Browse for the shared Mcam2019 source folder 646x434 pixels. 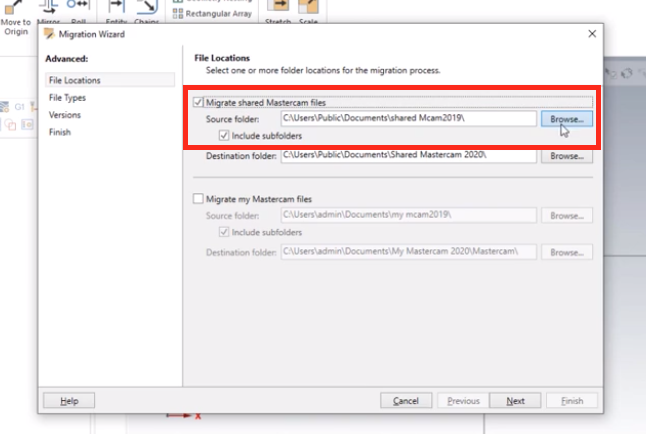pyautogui.click(x=567, y=119)
